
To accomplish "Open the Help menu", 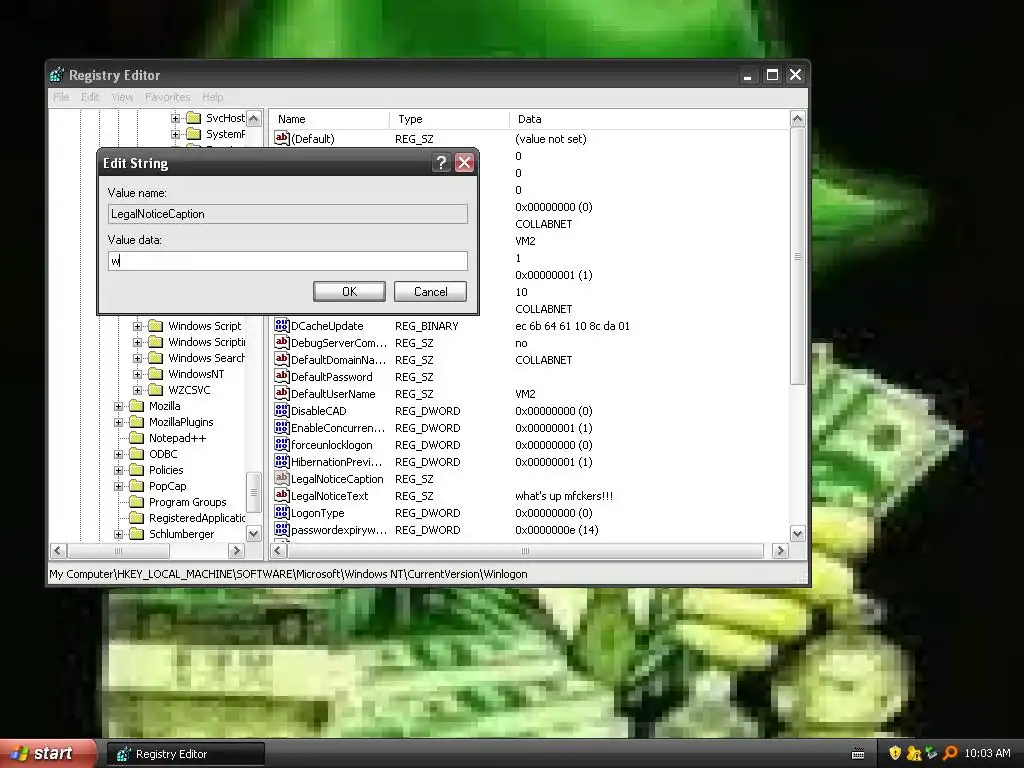I will [x=212, y=97].
